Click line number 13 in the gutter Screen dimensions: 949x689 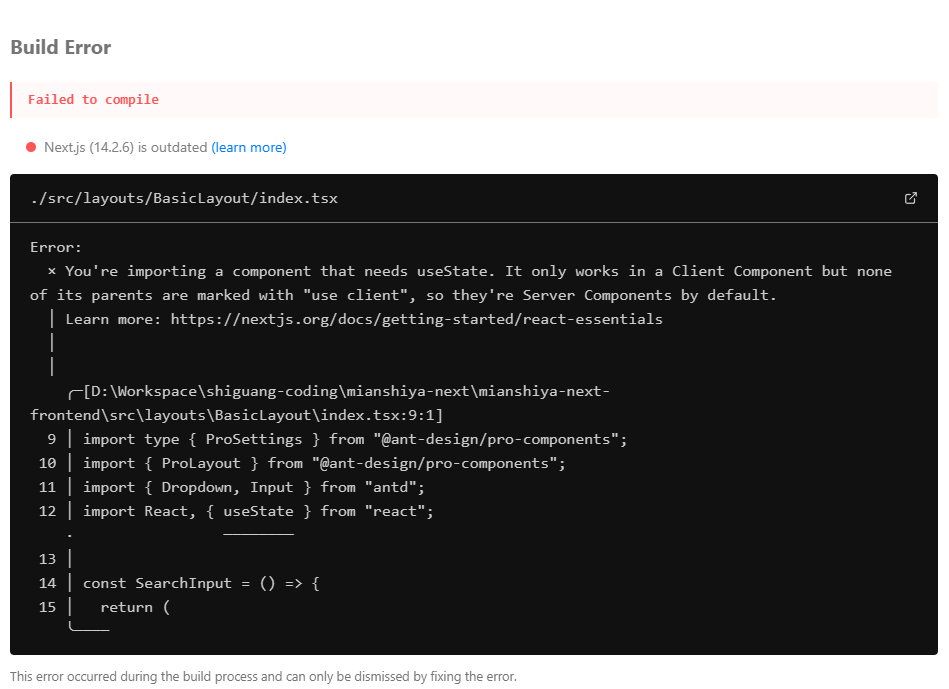coord(47,559)
